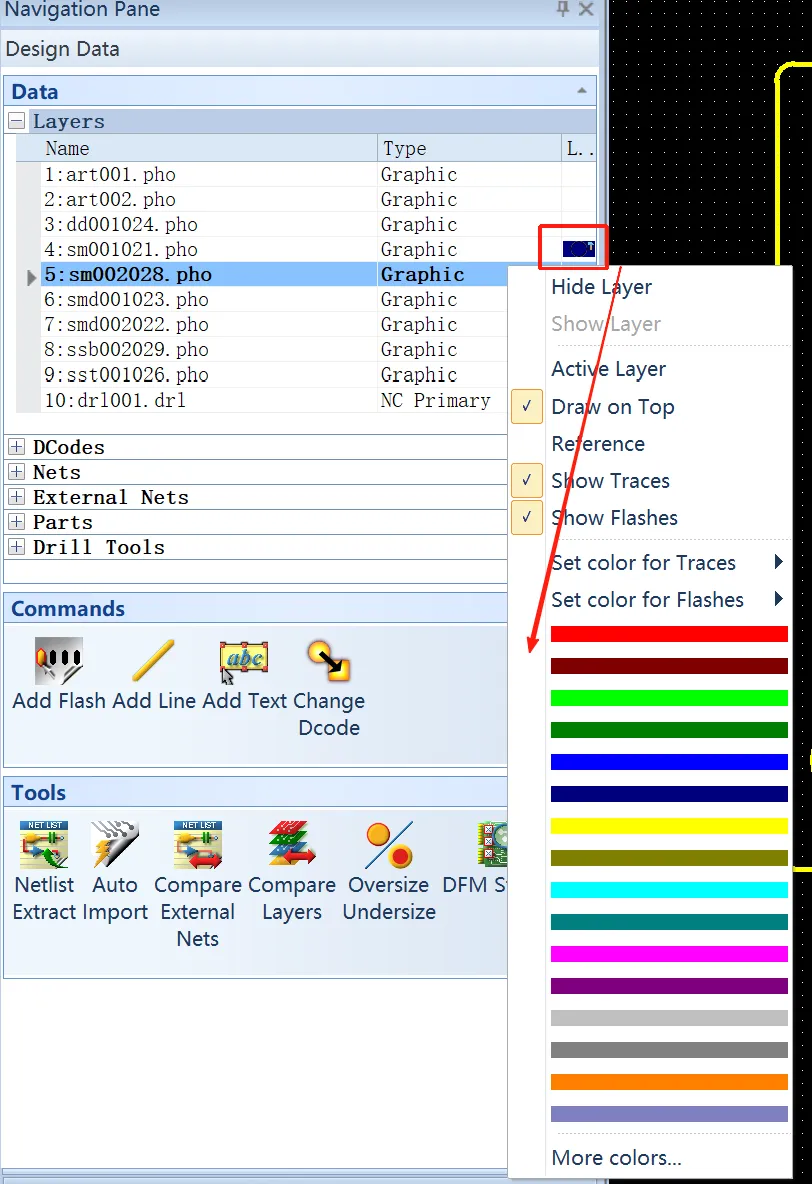Expand the Nets node
Viewport: 812px width, 1184px height.
pos(17,472)
